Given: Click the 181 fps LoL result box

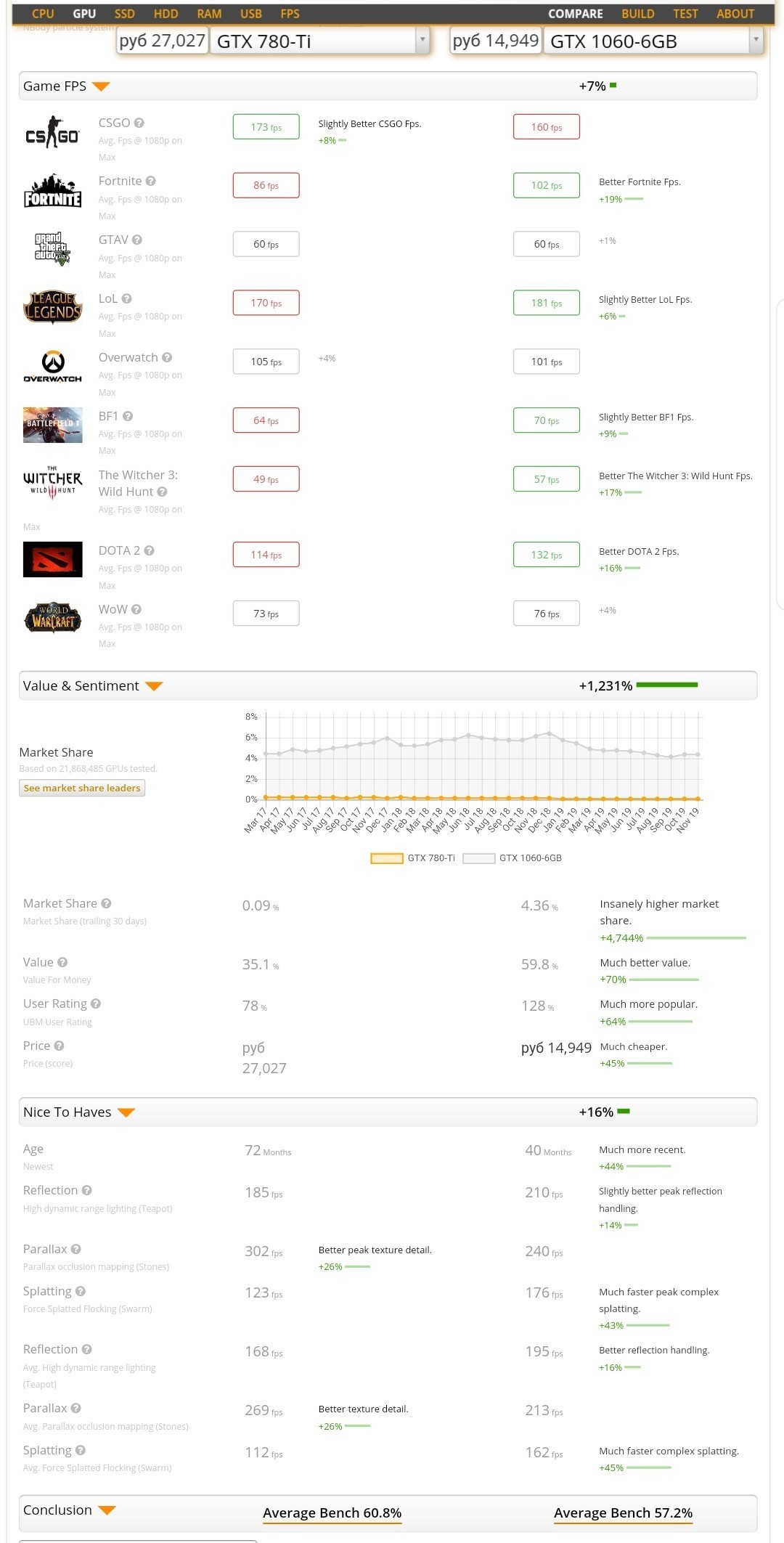Looking at the screenshot, I should tap(547, 303).
